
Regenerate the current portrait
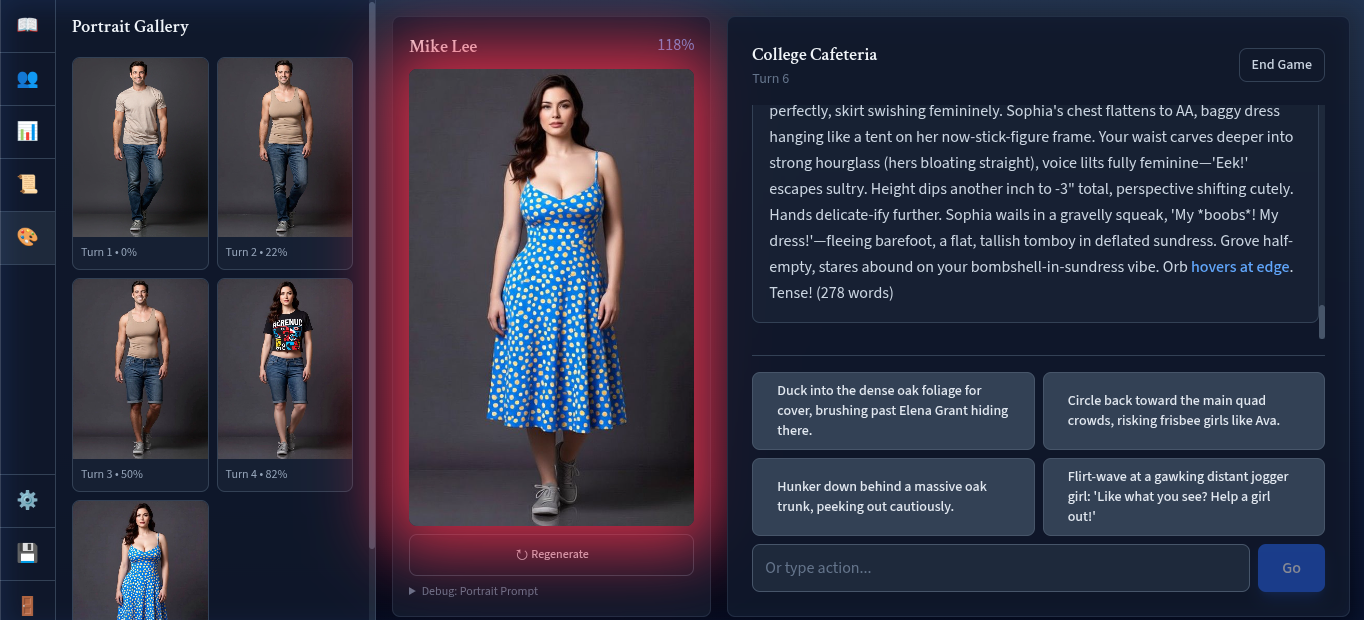551,555
